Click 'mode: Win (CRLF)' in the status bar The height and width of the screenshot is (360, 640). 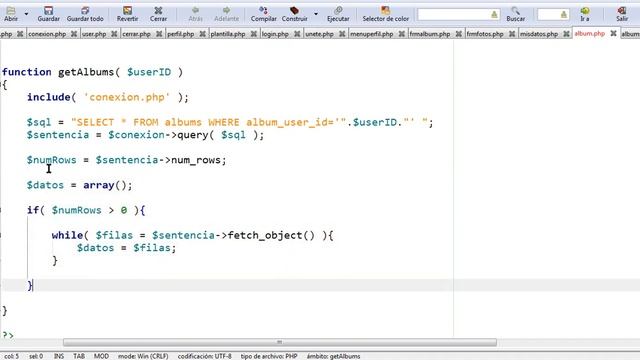coord(143,356)
